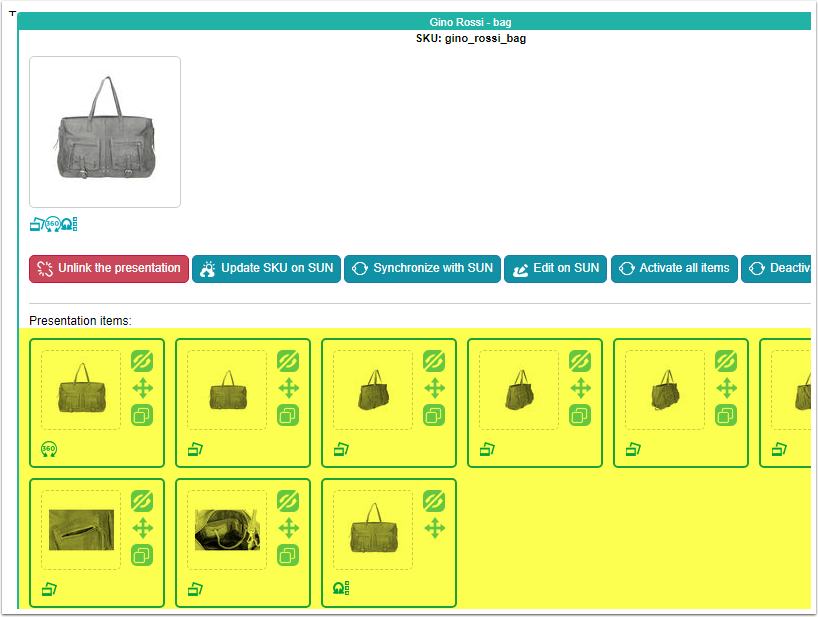Toggle visibility of the second top-row item
The image size is (818, 617).
coord(288,361)
